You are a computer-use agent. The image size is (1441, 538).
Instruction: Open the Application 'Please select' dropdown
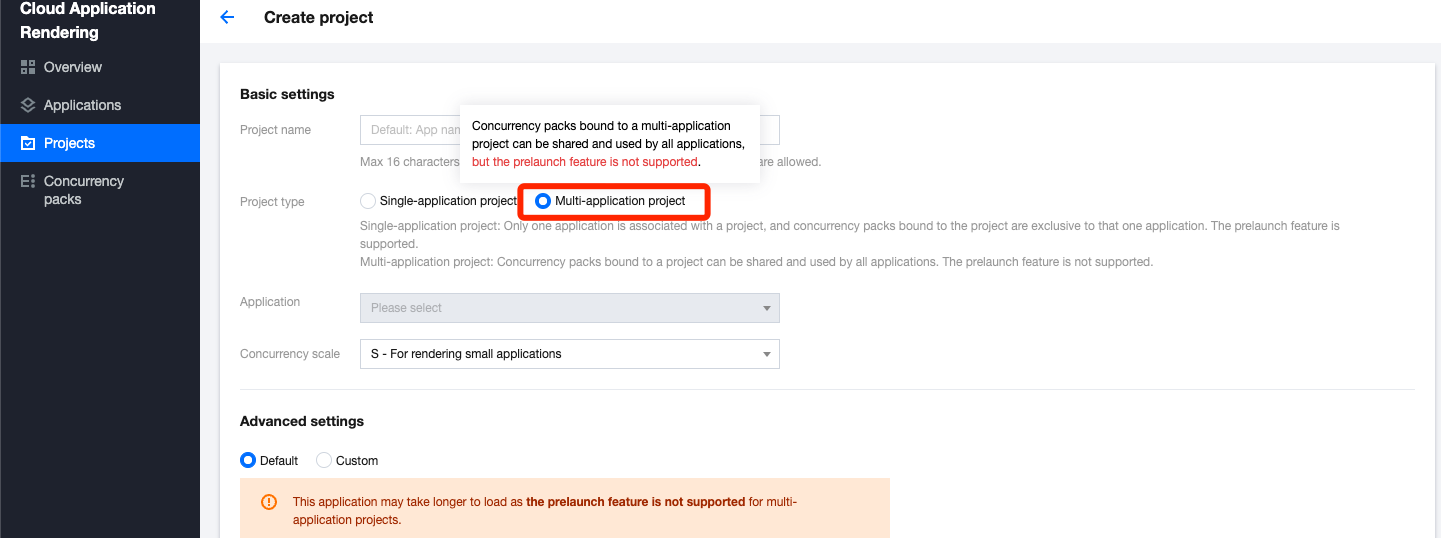(569, 308)
